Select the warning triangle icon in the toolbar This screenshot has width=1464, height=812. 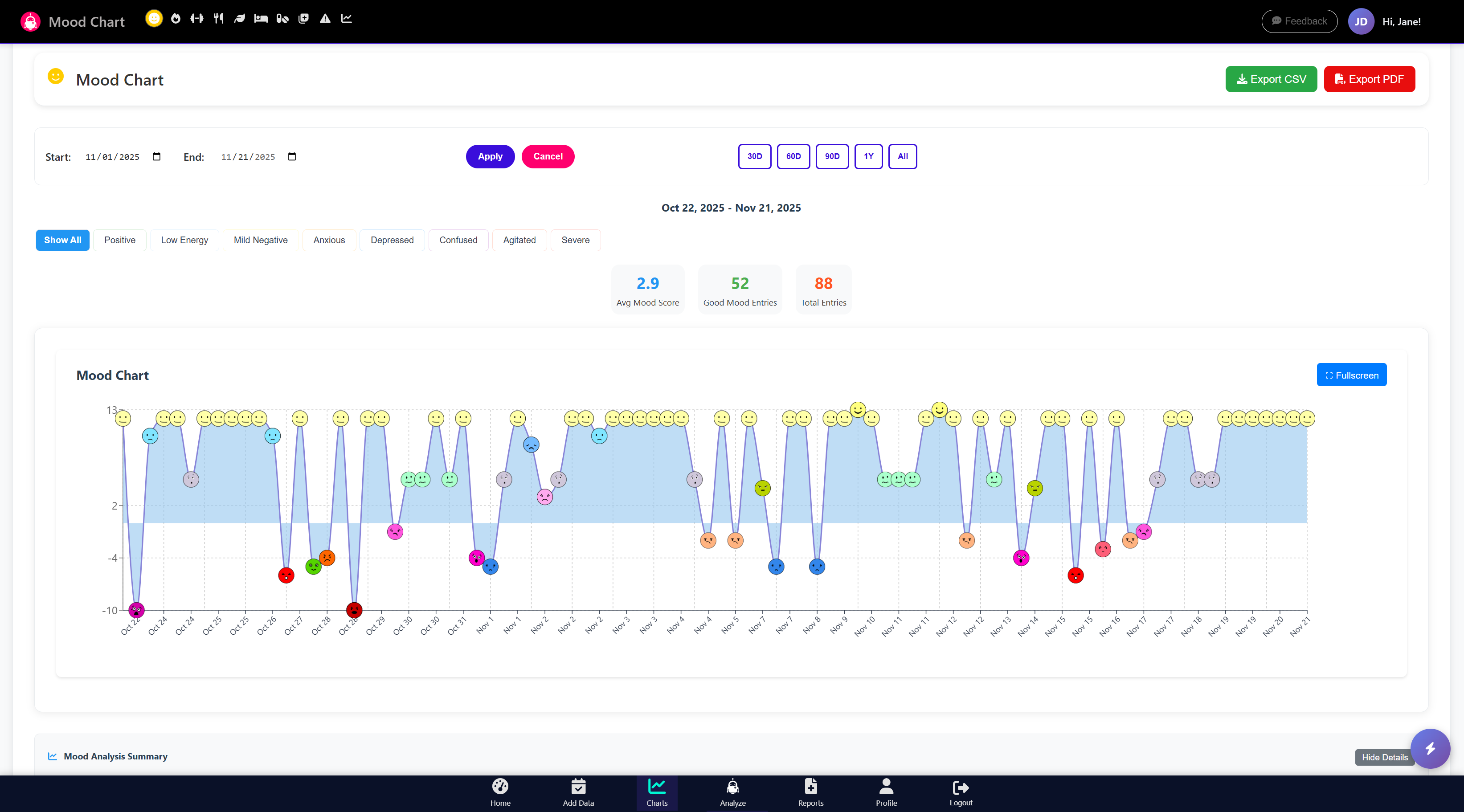click(x=324, y=19)
